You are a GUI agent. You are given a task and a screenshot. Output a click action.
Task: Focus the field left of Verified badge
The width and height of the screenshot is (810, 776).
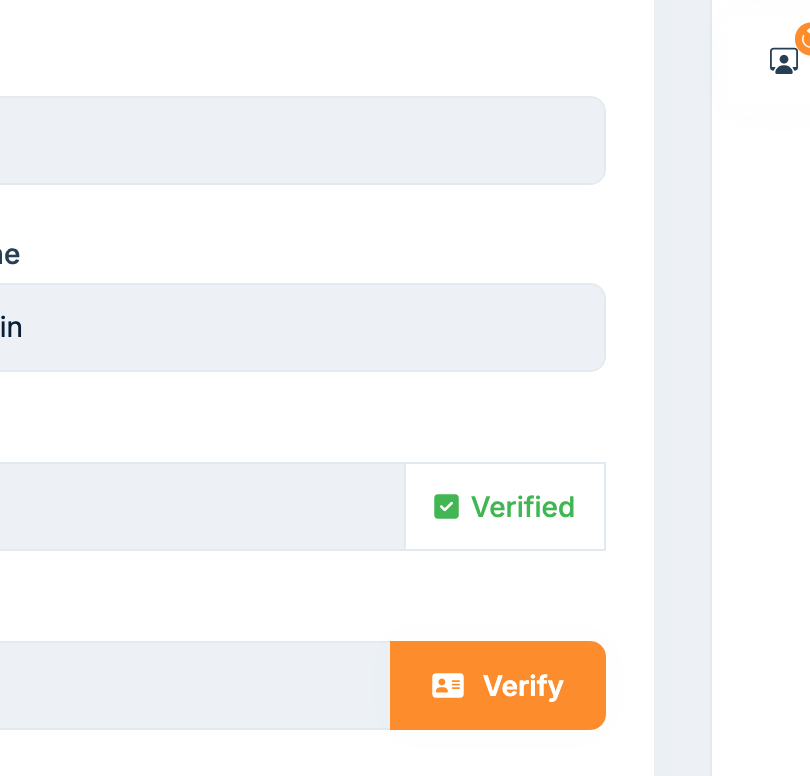(x=200, y=507)
